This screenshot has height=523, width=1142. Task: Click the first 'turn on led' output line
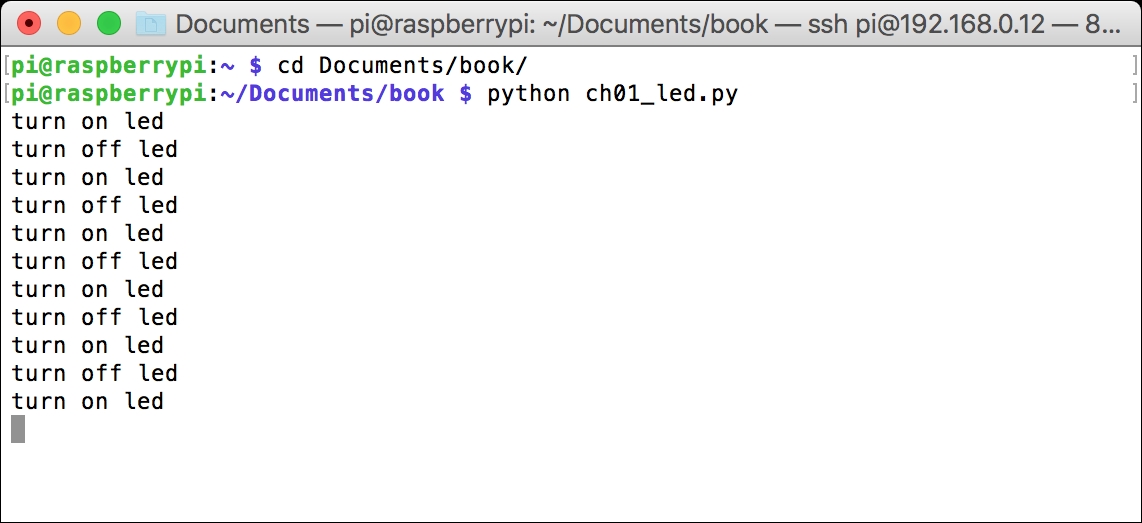tap(88, 122)
